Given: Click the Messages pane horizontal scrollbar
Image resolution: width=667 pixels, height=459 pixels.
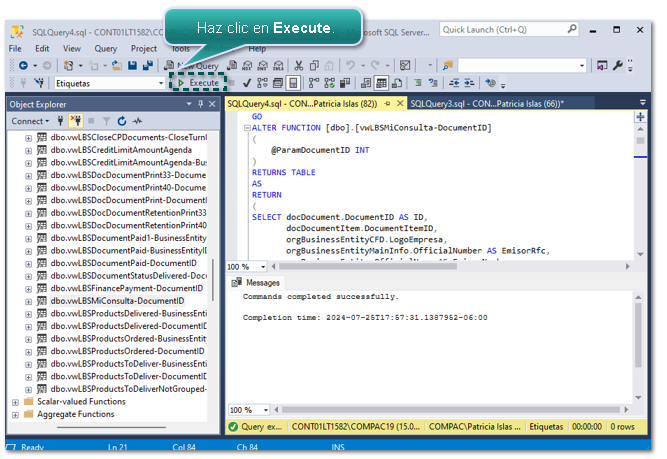Looking at the screenshot, I should [451, 410].
